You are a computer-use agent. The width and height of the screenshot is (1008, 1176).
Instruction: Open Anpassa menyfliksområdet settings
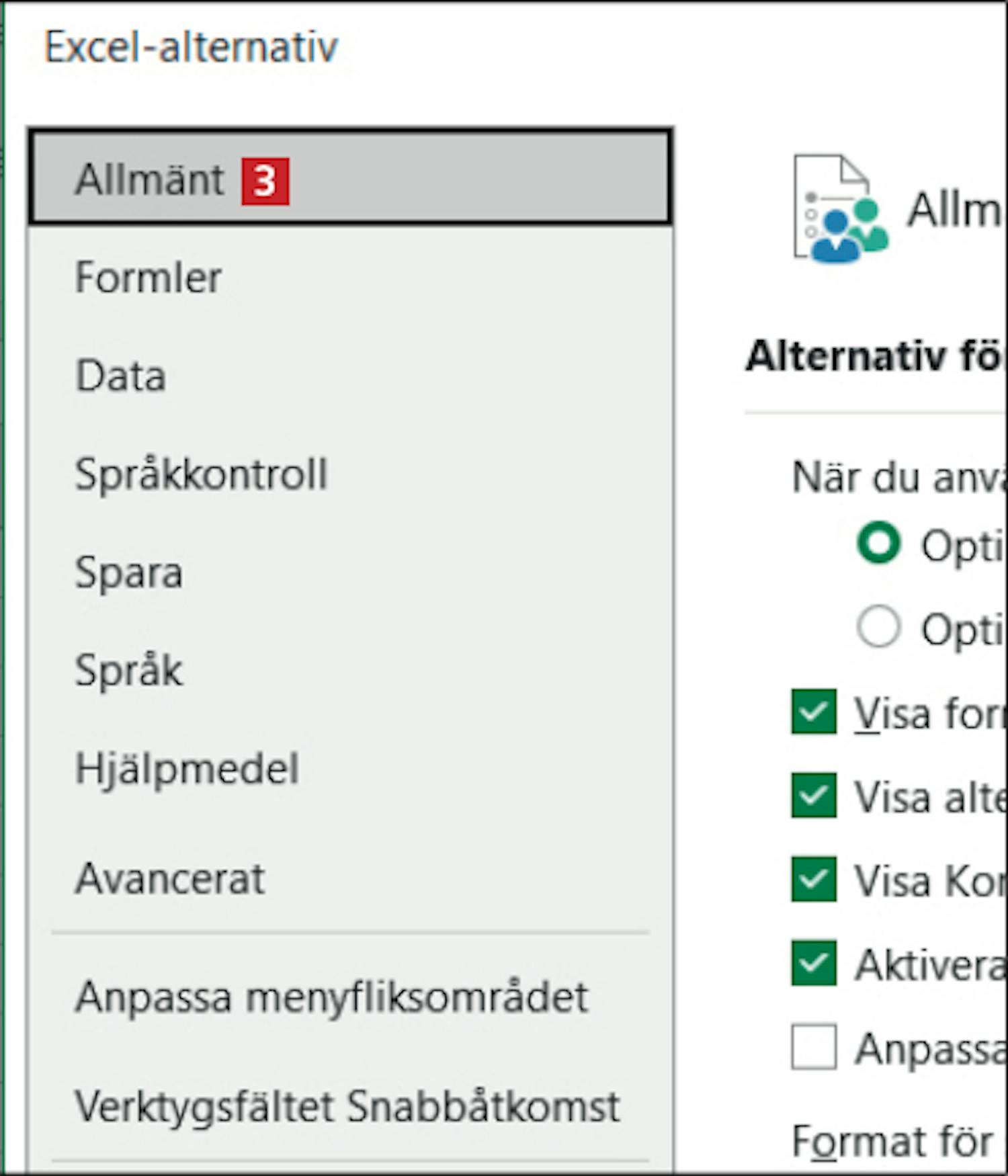tap(331, 997)
